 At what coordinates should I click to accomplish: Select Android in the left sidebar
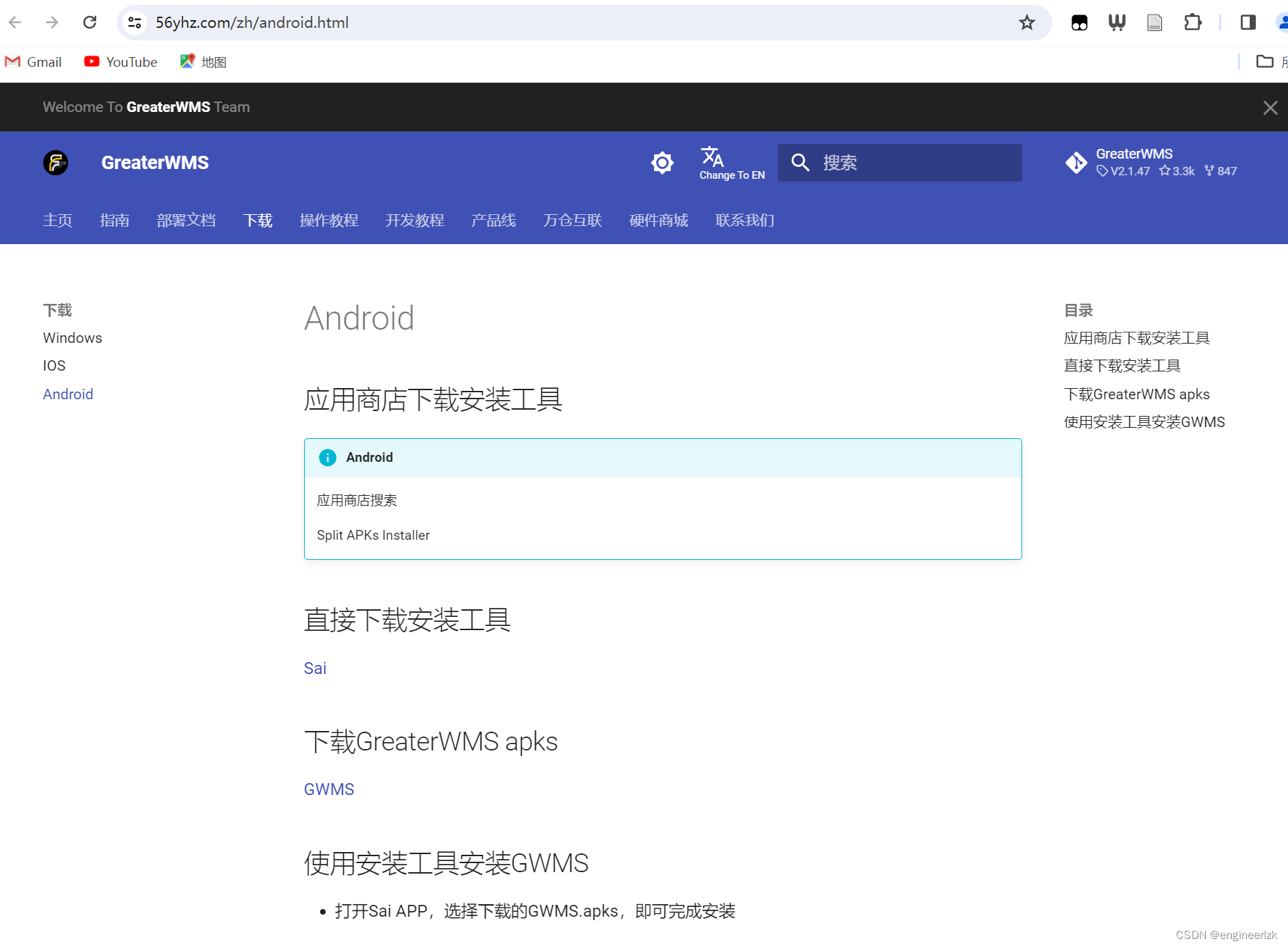point(68,394)
